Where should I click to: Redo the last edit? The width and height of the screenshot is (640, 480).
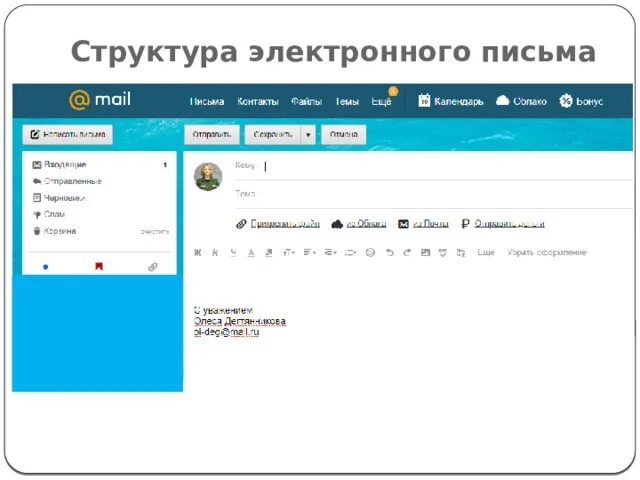(x=407, y=253)
